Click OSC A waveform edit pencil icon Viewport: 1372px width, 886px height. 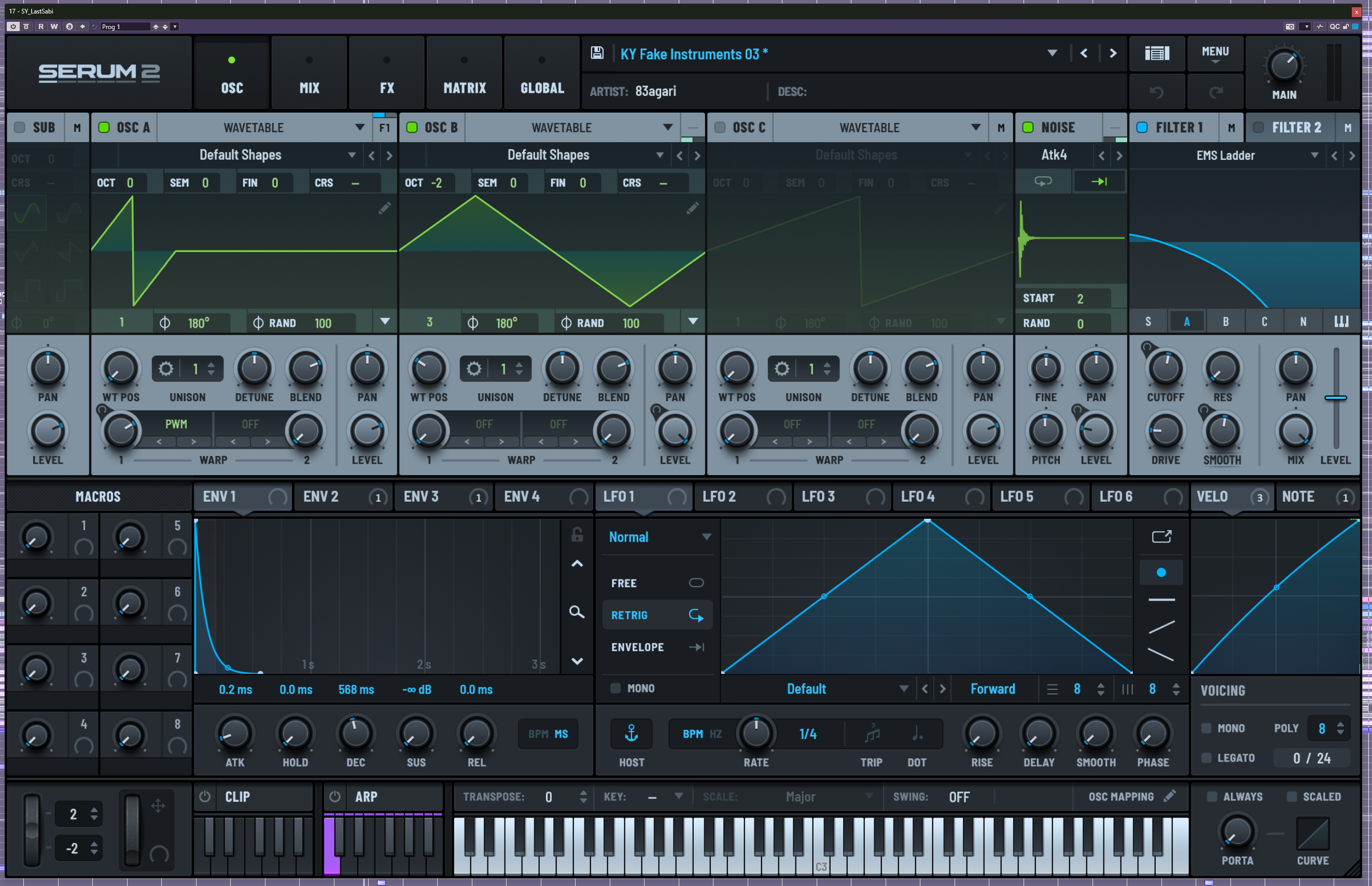point(384,208)
